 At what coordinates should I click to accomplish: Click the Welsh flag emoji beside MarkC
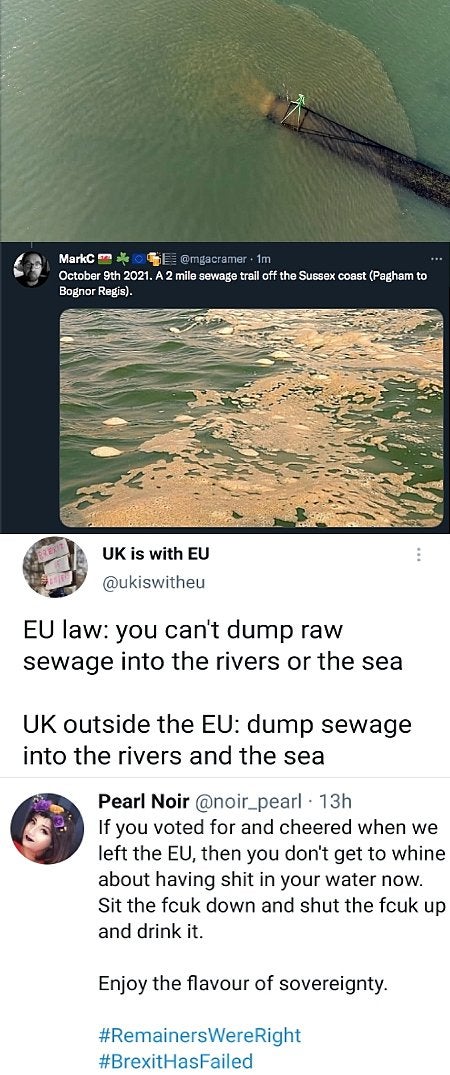105,259
